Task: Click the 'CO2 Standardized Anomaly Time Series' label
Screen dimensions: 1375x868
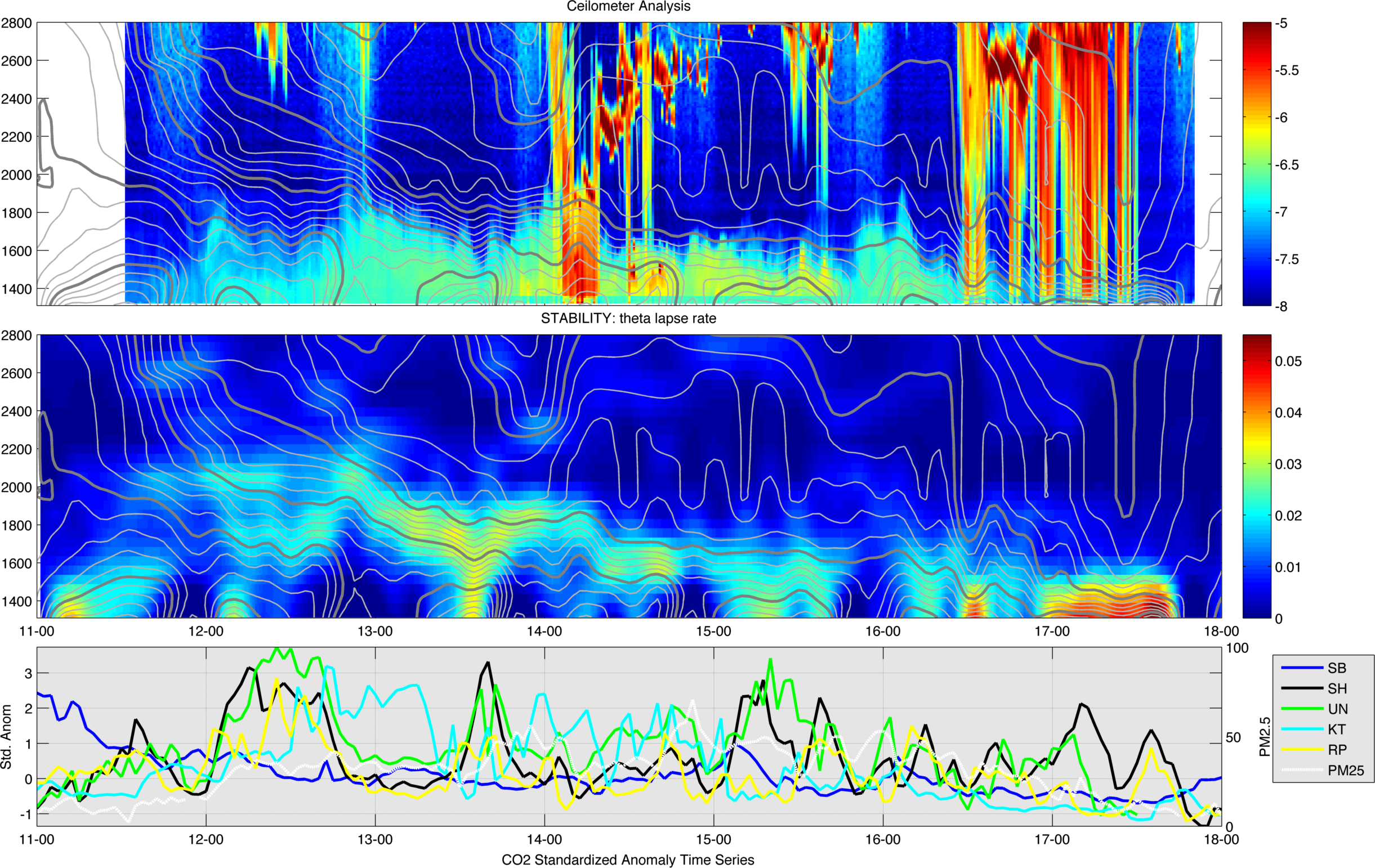Action: tap(628, 860)
